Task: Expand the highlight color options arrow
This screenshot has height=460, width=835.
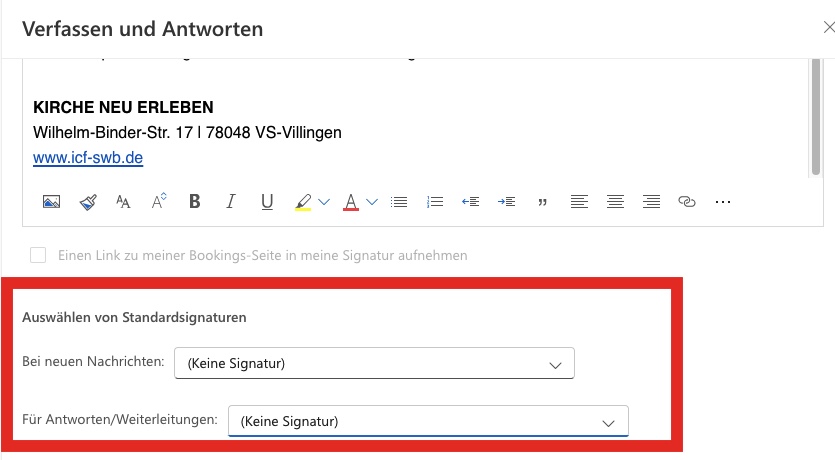Action: 324,202
